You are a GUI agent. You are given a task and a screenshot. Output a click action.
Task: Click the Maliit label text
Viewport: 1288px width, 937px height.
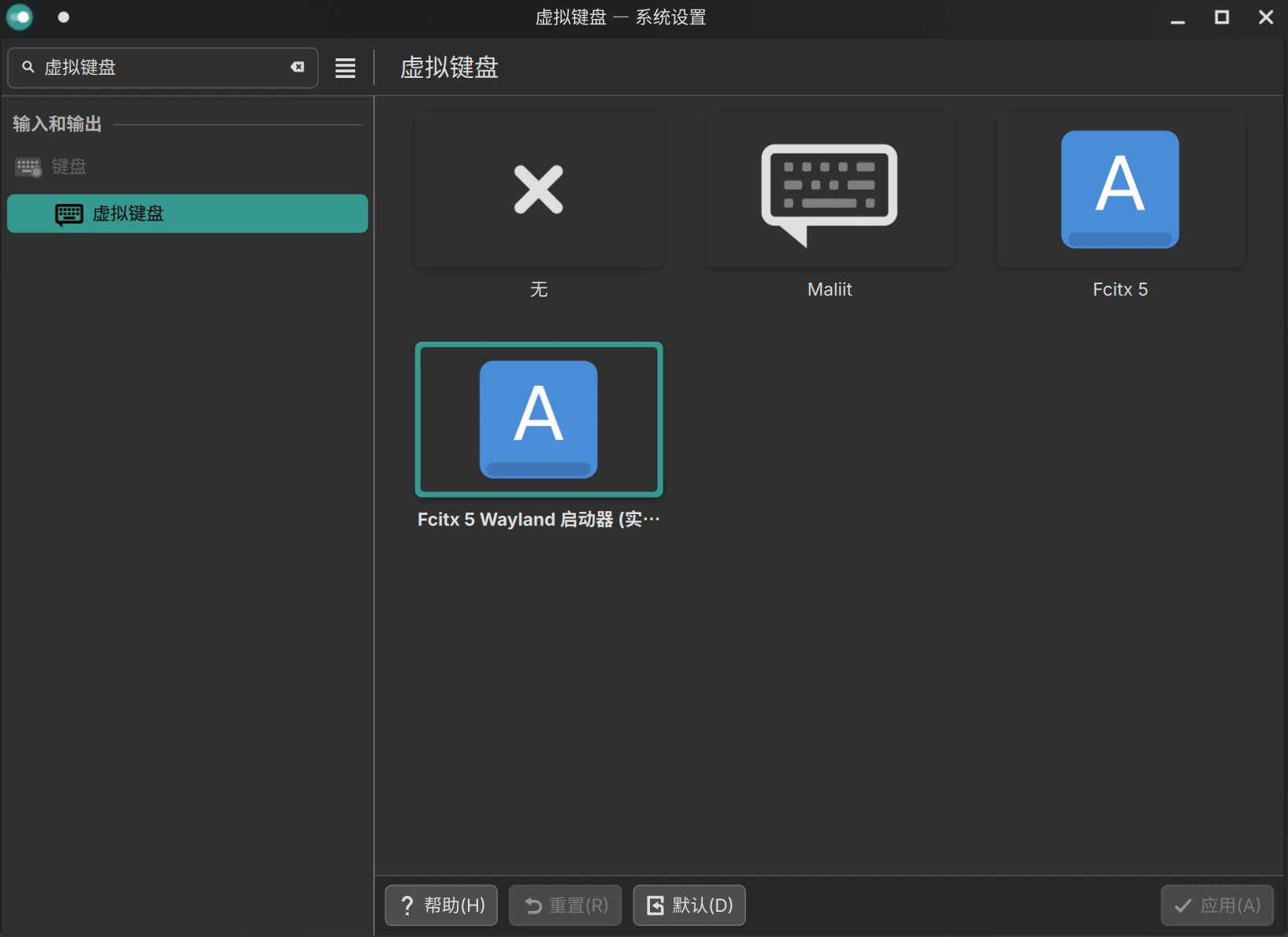click(830, 290)
